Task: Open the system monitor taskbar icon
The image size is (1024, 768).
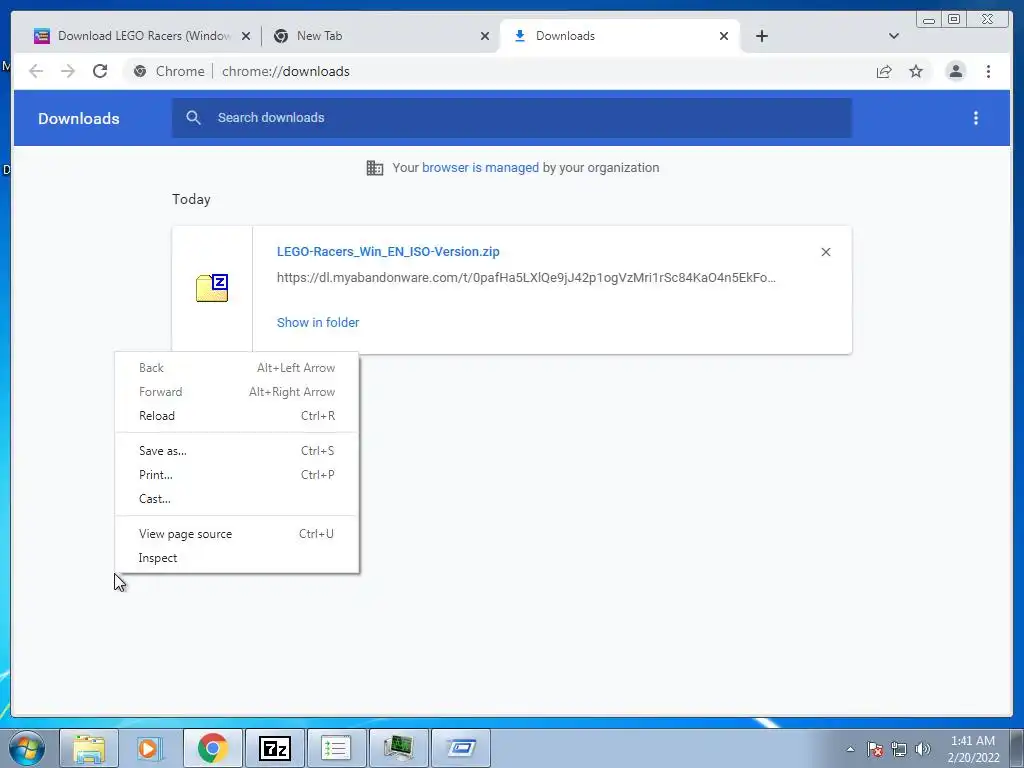Action: pos(398,748)
